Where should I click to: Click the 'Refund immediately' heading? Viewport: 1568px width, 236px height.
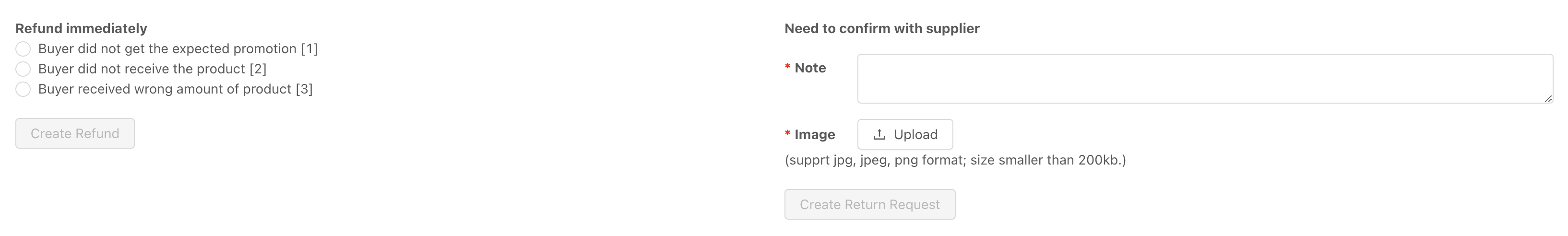point(81,29)
